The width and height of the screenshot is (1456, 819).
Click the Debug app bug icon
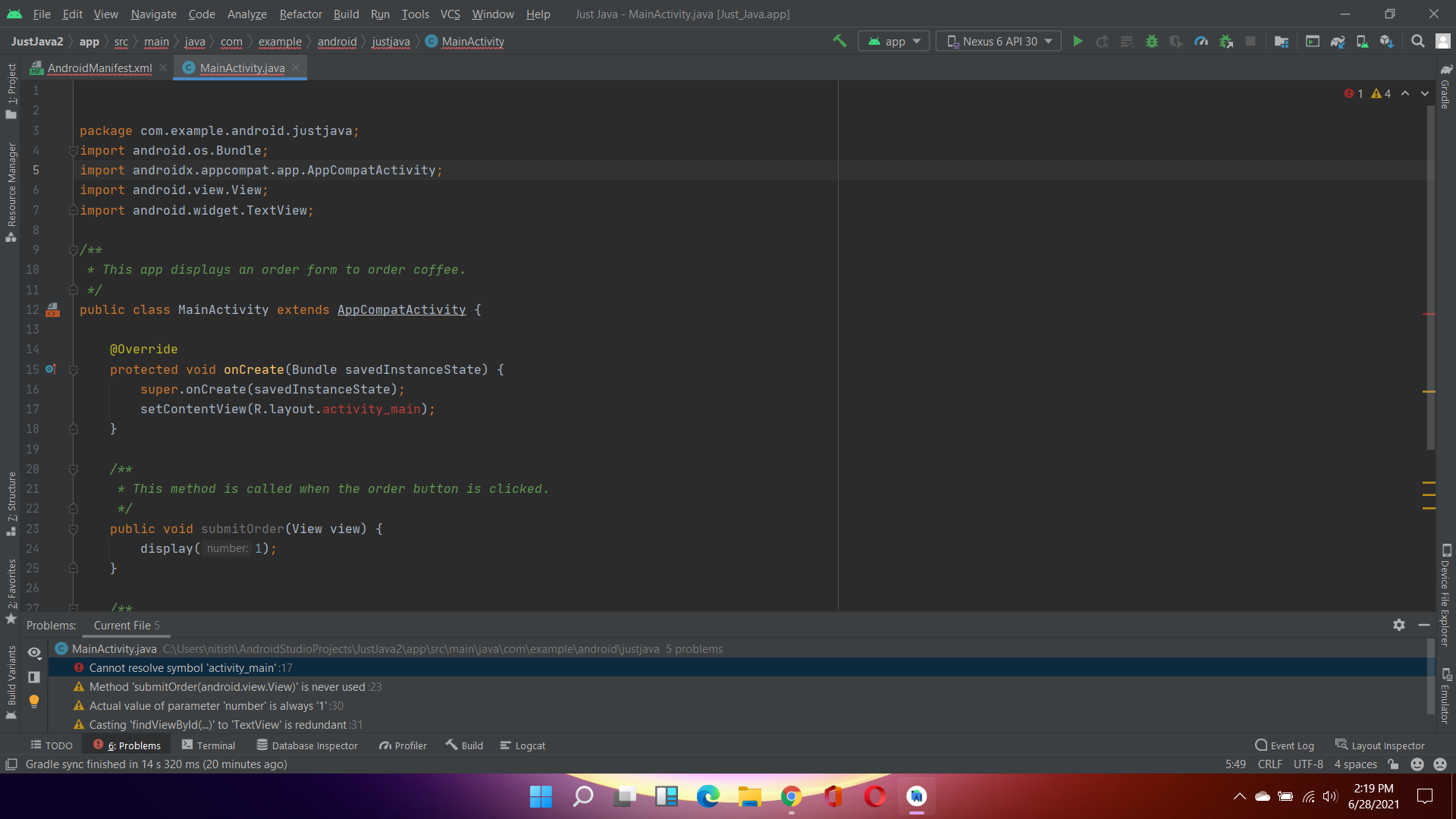coord(1152,42)
